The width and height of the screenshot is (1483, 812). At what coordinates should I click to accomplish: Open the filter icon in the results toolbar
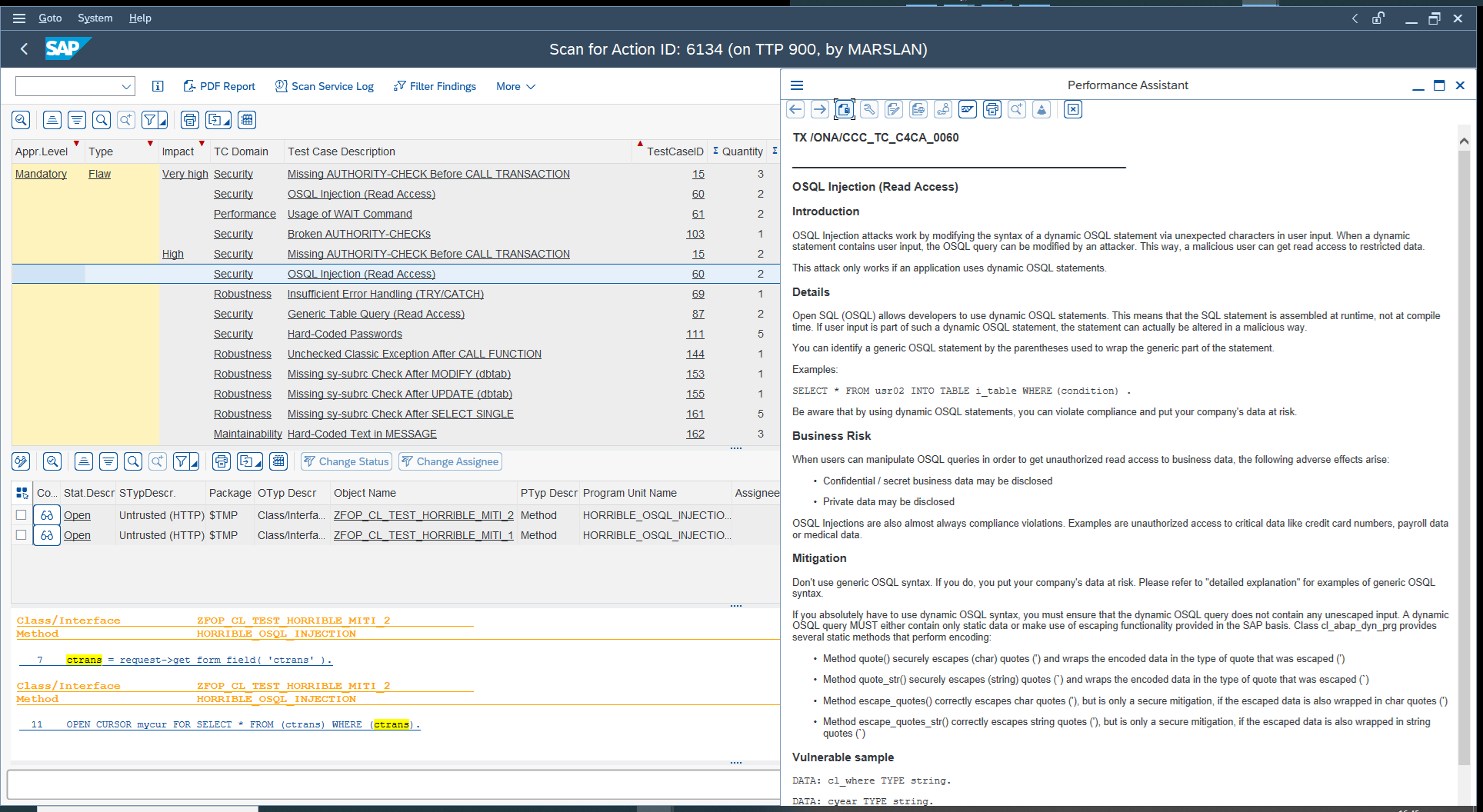[x=151, y=119]
